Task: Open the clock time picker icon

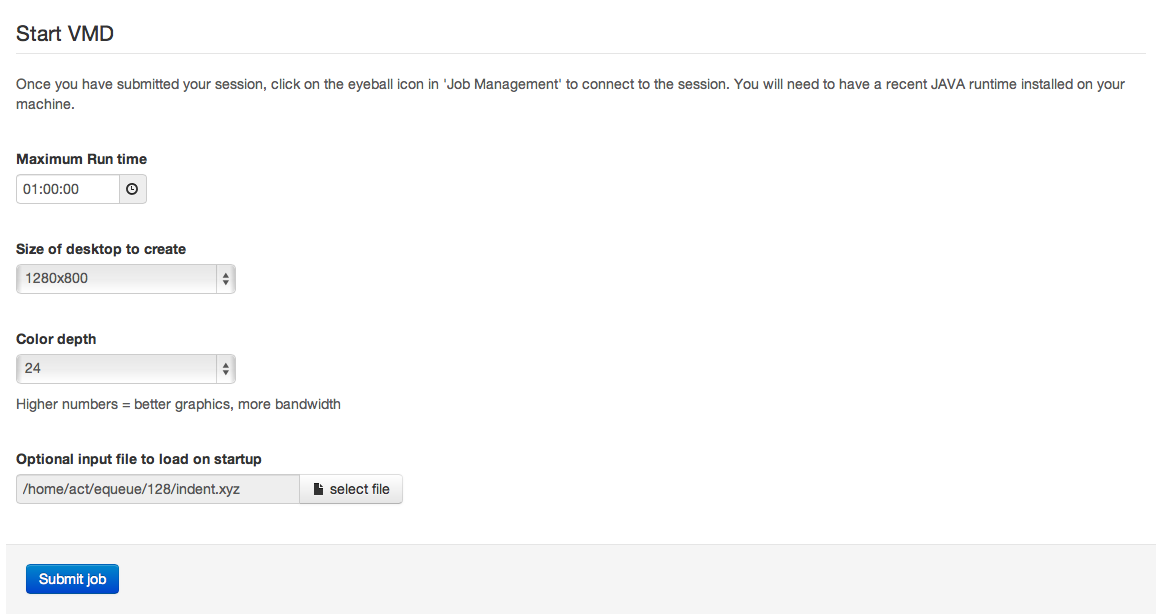Action: 132,189
